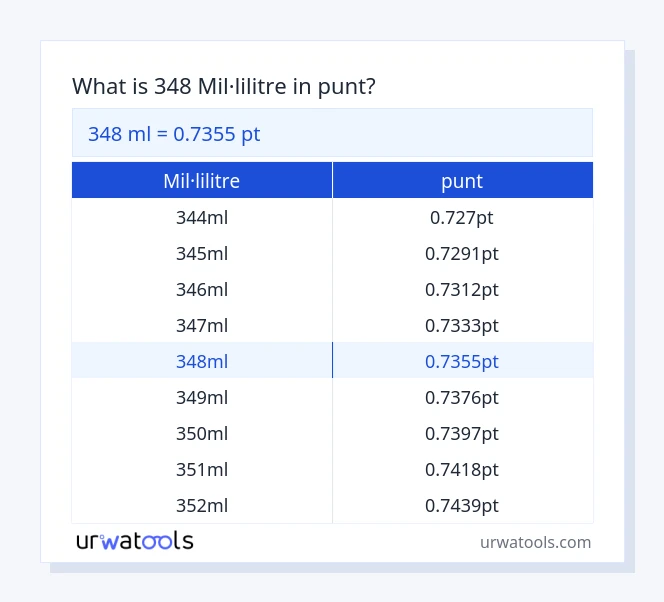
Task: Click the highlighted 348ml cell
Action: click(x=201, y=361)
